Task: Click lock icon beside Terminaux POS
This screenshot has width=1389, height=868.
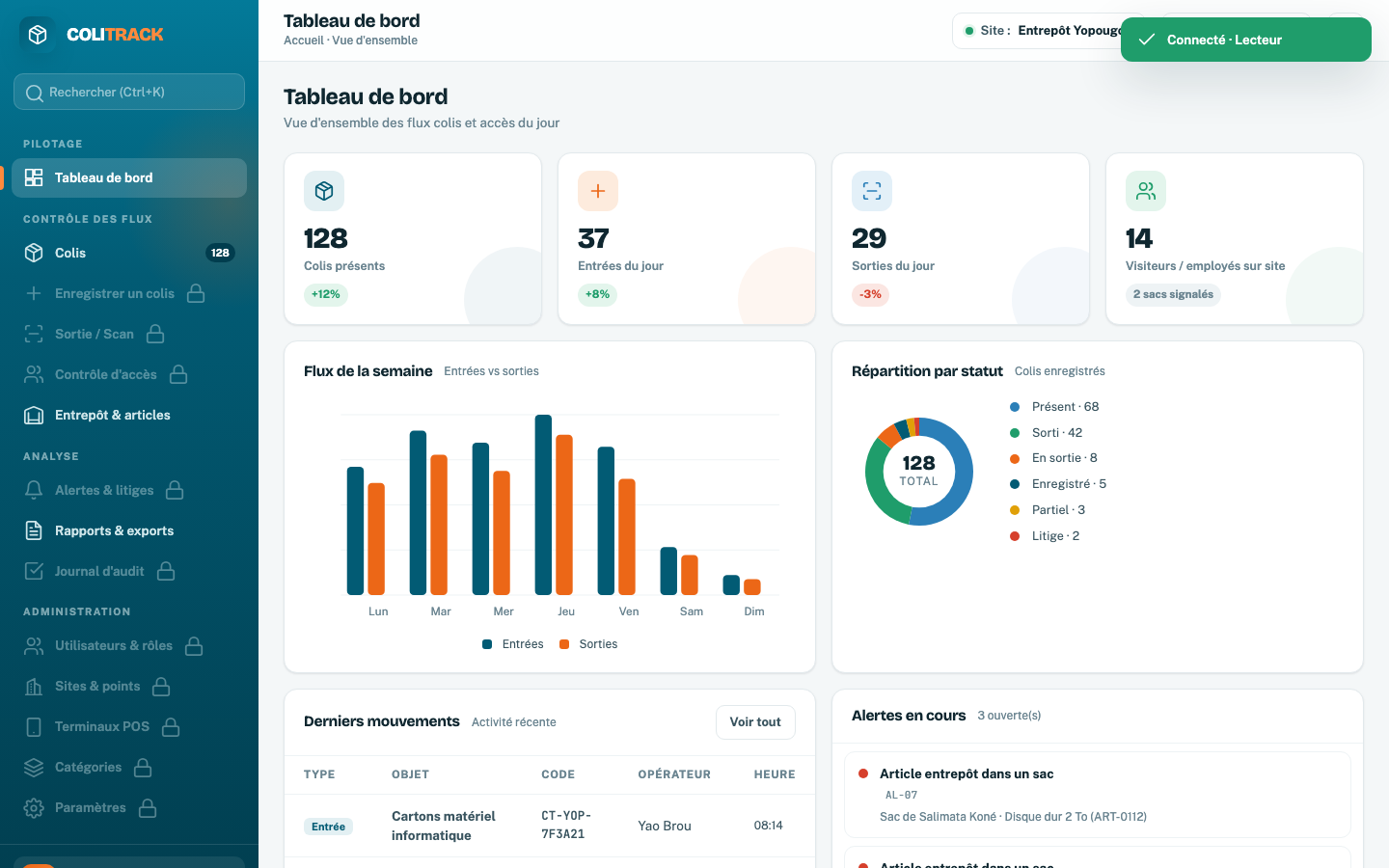Action: click(x=171, y=726)
